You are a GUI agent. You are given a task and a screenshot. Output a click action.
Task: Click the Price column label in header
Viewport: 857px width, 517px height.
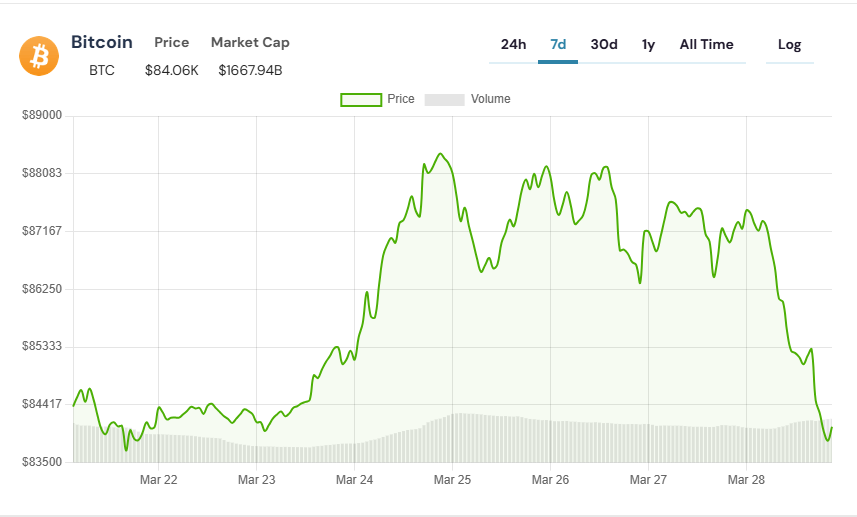pos(172,43)
